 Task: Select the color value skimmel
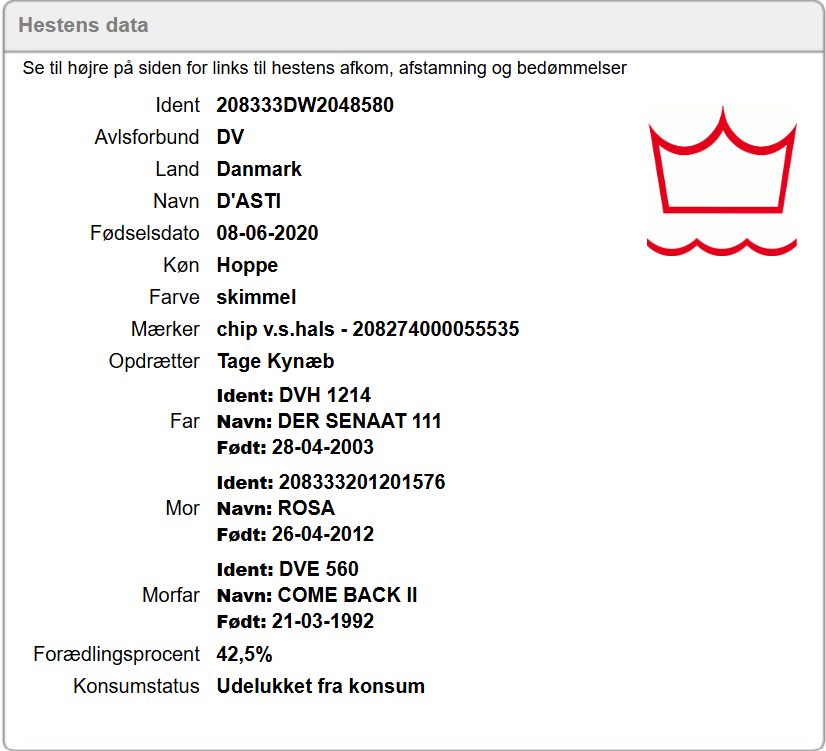pos(256,297)
